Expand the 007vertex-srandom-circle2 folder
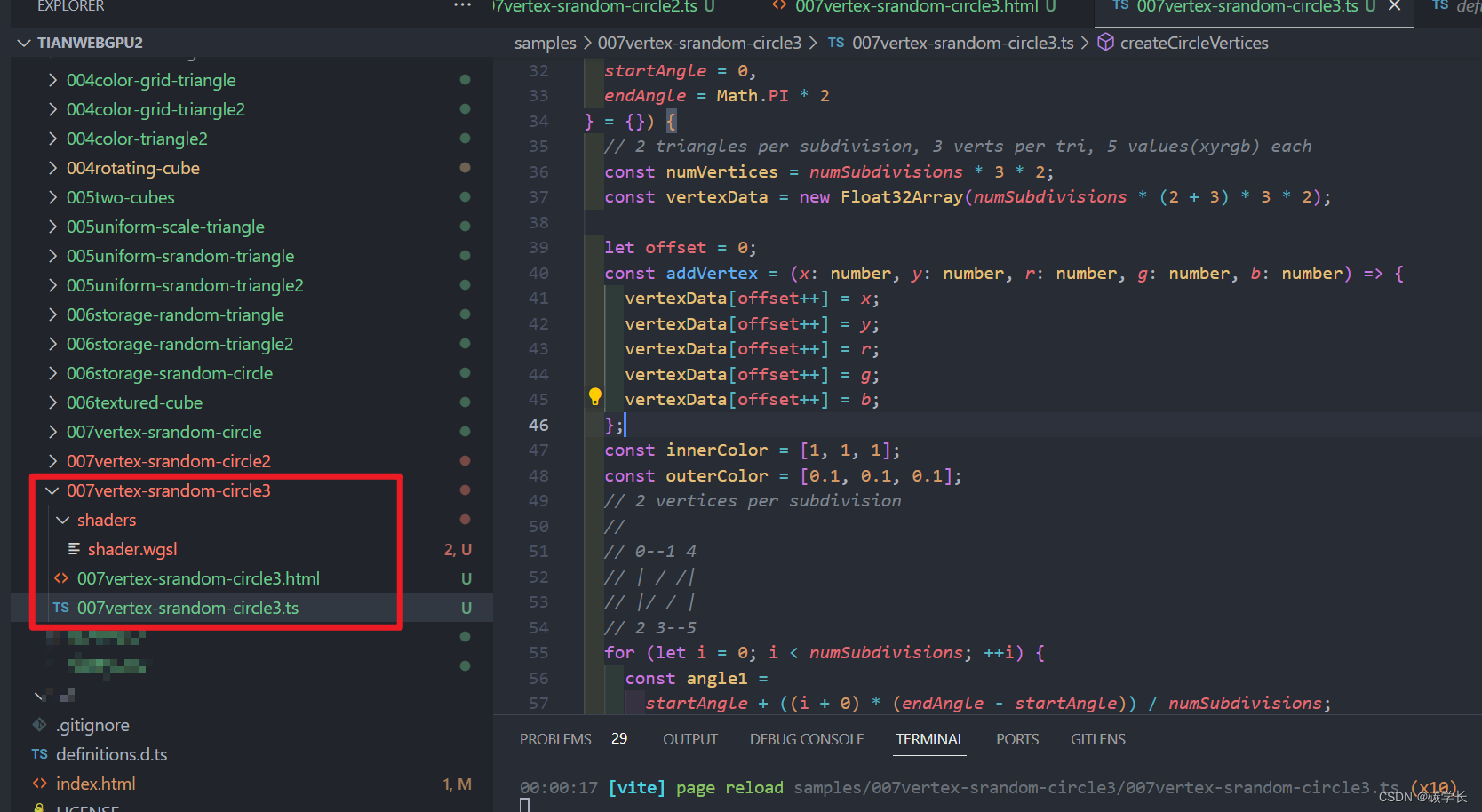This screenshot has width=1482, height=812. tap(53, 461)
